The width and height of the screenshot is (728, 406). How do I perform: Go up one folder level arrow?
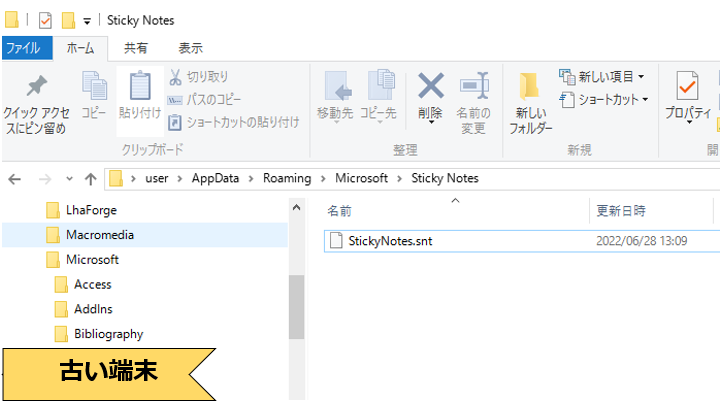pos(91,179)
